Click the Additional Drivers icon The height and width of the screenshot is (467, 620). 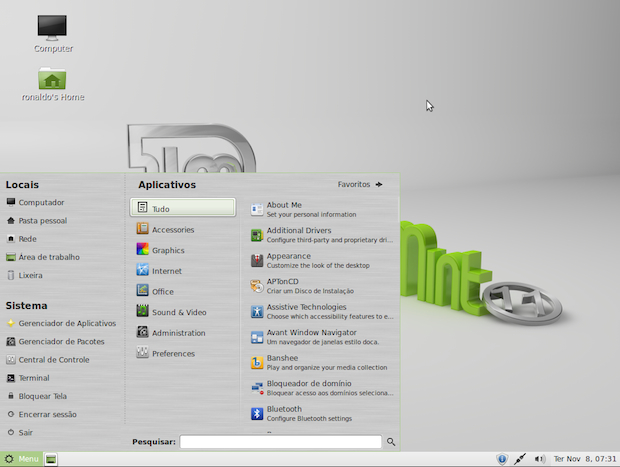(257, 235)
